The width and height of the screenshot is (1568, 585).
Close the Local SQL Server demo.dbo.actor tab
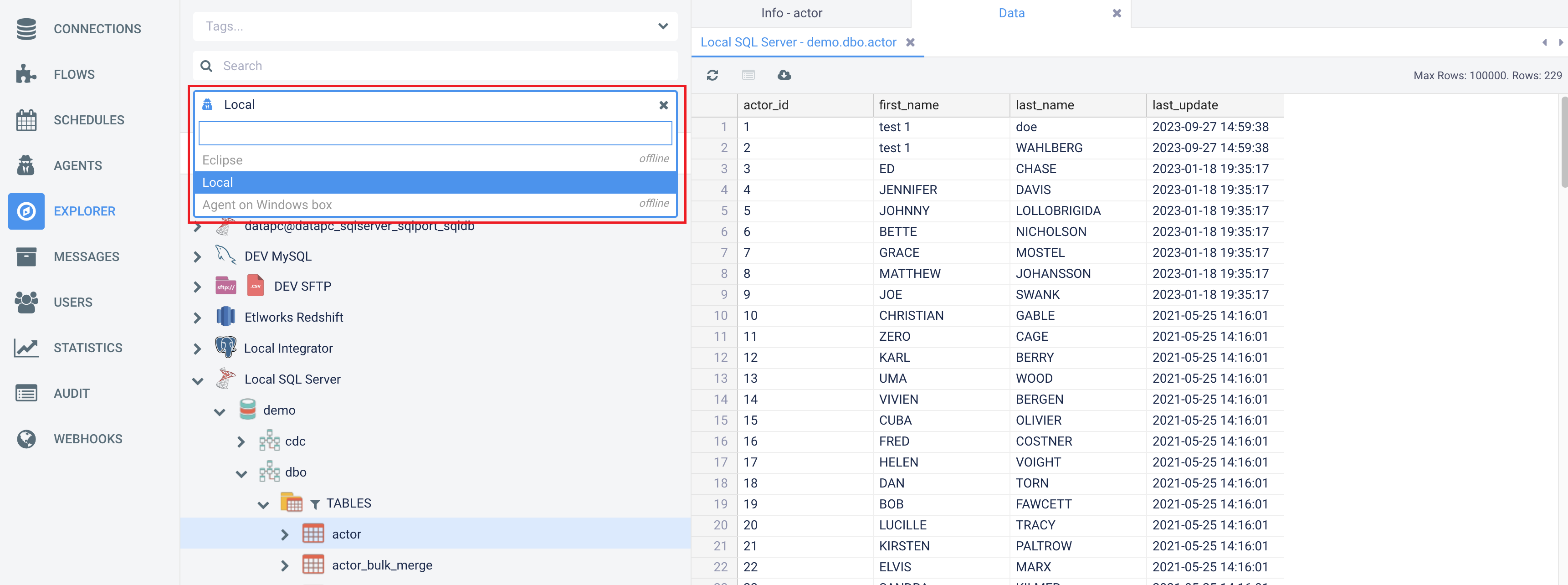(x=910, y=43)
